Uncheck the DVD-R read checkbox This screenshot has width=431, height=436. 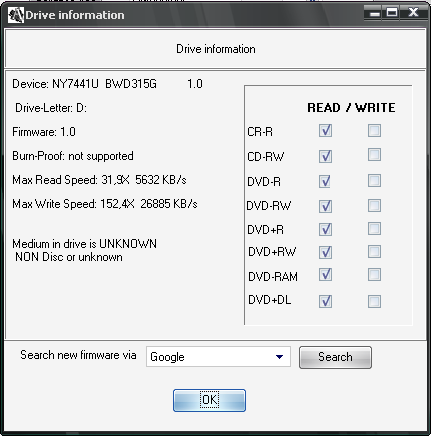(325, 181)
